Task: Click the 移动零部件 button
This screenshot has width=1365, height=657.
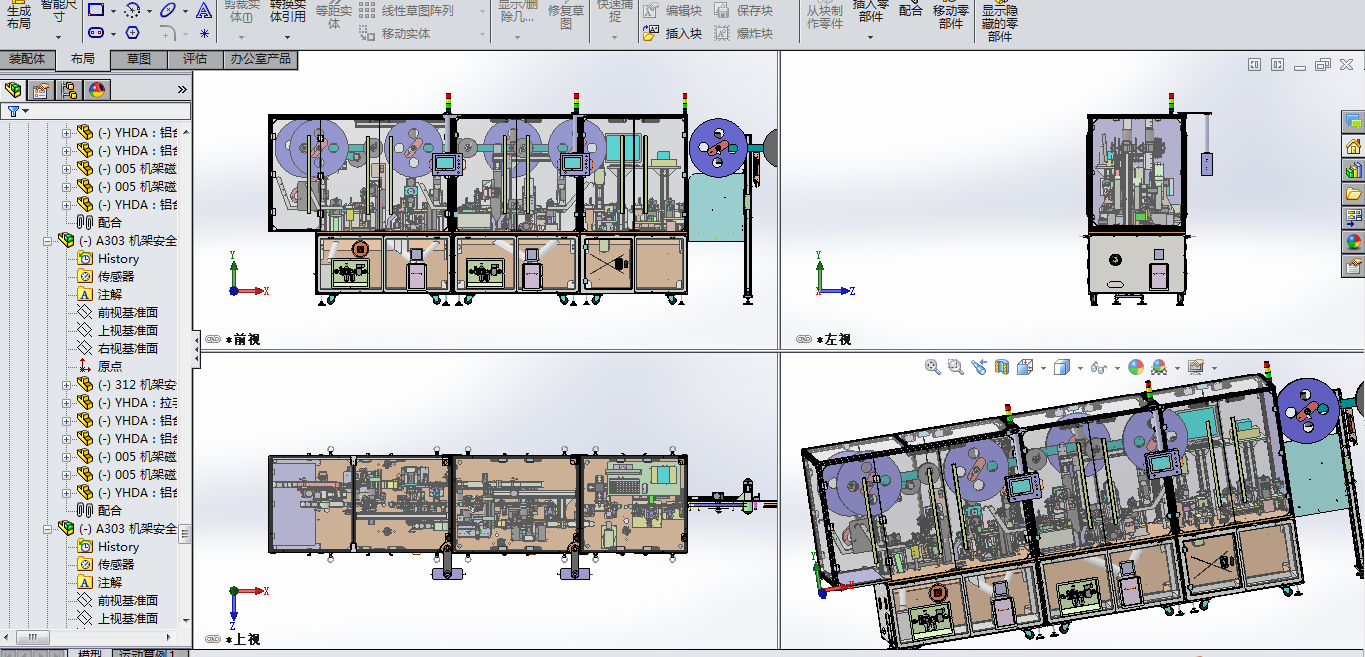Action: (951, 14)
